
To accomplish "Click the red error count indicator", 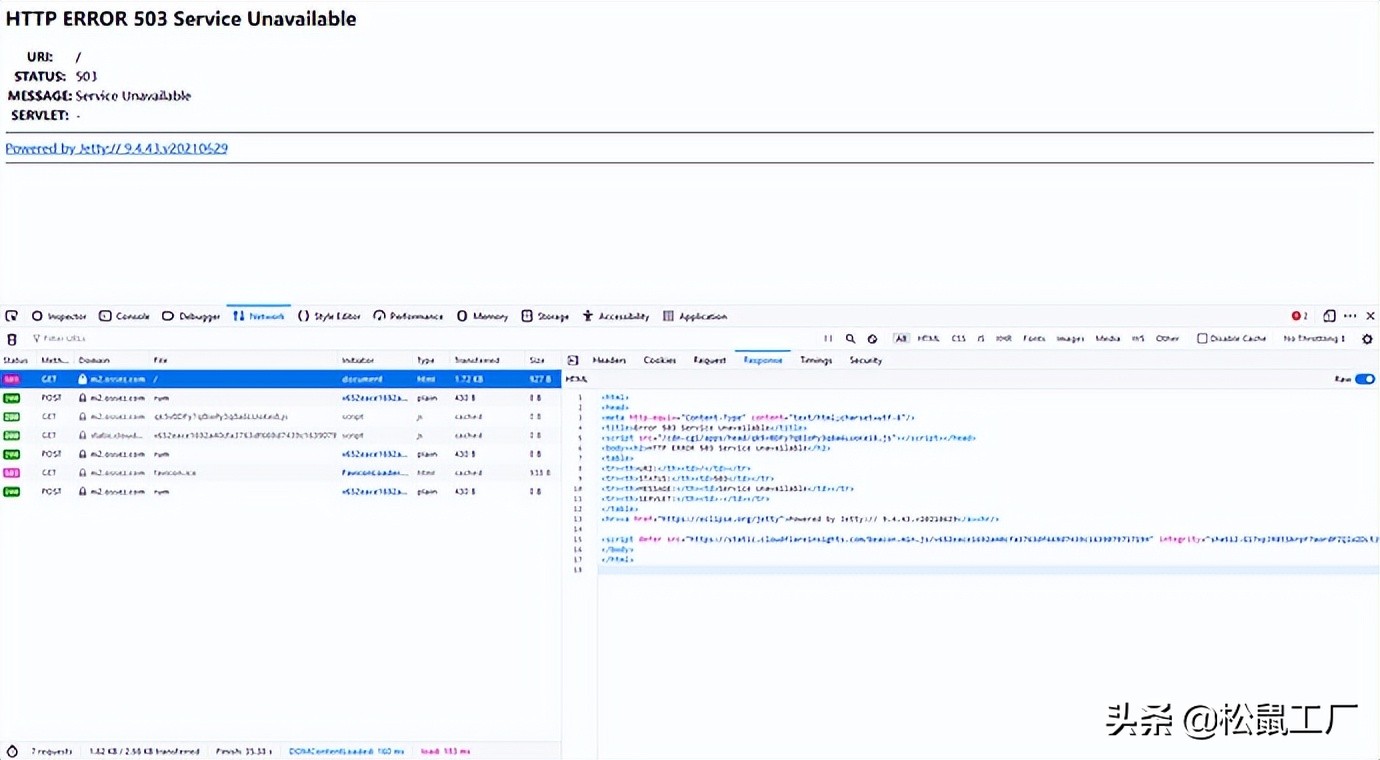I will (1299, 316).
